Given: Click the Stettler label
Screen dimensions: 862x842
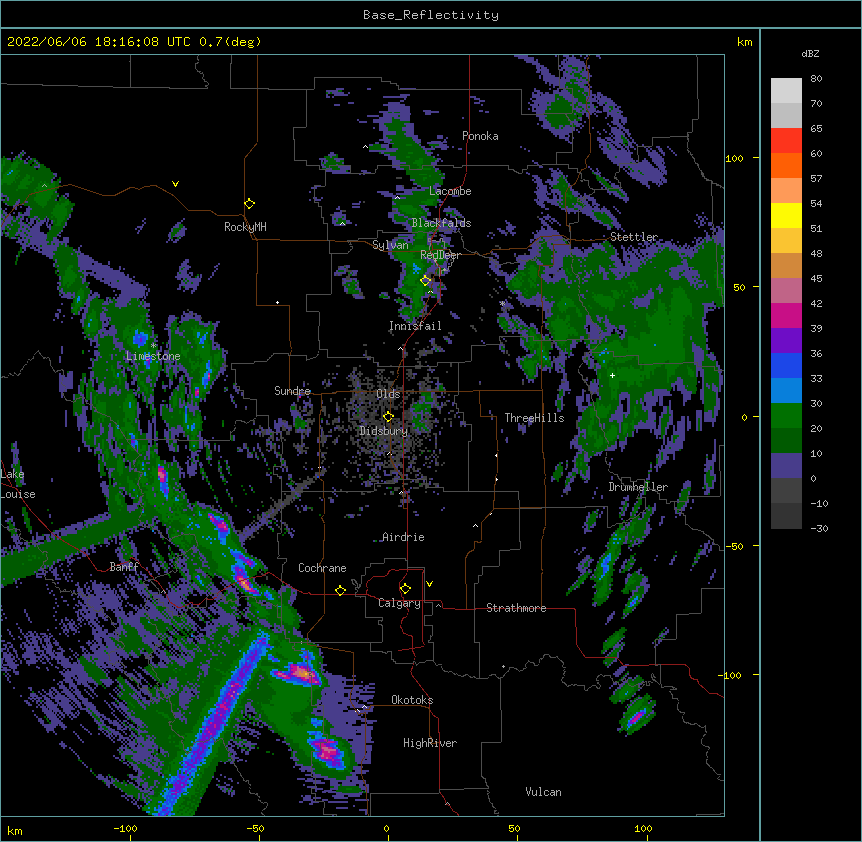Looking at the screenshot, I should click(x=634, y=237).
